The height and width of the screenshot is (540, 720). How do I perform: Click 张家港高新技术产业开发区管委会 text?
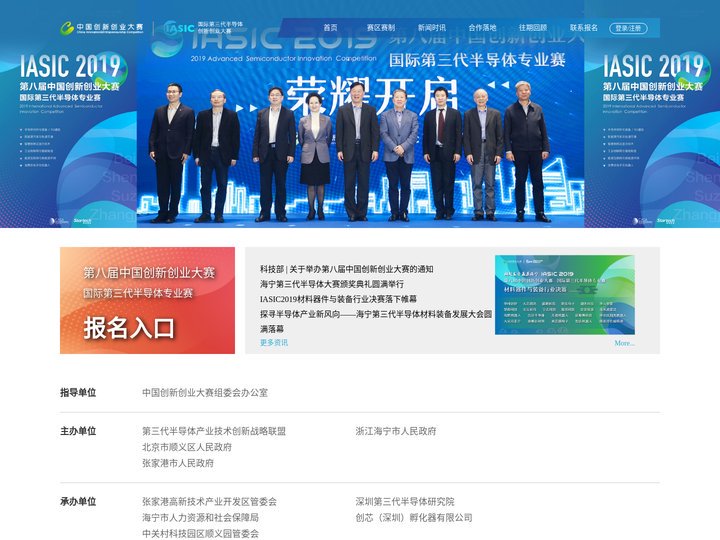(209, 502)
